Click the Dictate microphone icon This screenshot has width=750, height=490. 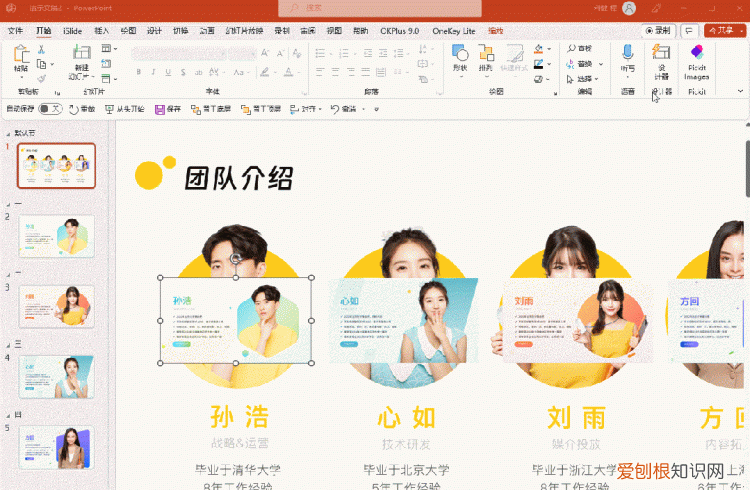click(x=628, y=52)
